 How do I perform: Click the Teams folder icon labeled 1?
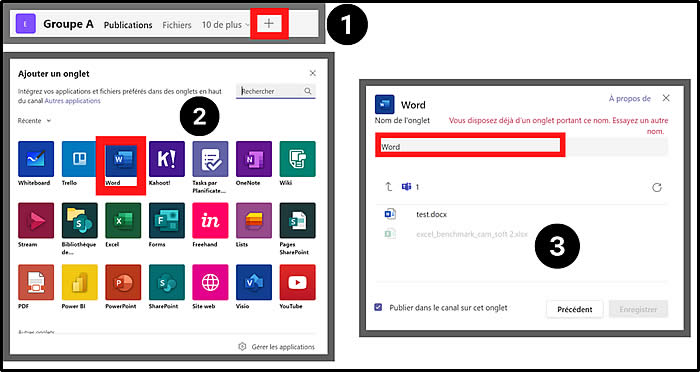[x=406, y=187]
